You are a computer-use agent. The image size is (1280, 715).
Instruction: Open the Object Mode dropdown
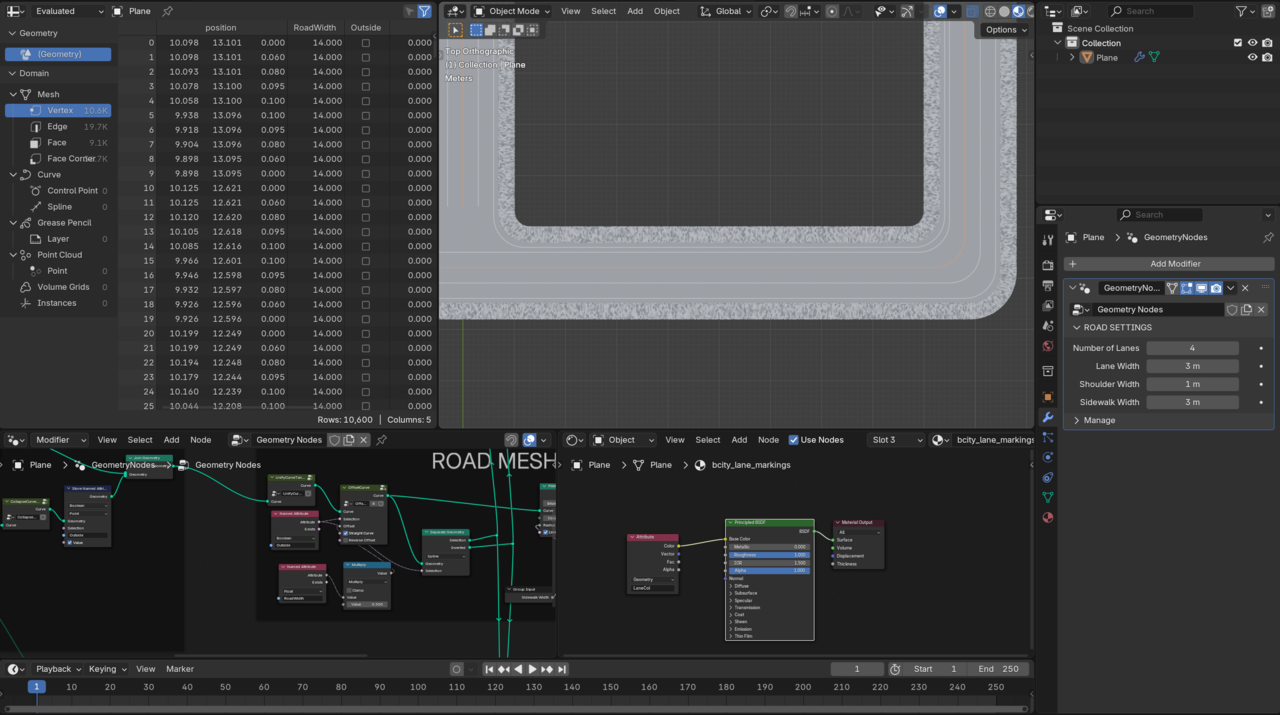coord(512,11)
